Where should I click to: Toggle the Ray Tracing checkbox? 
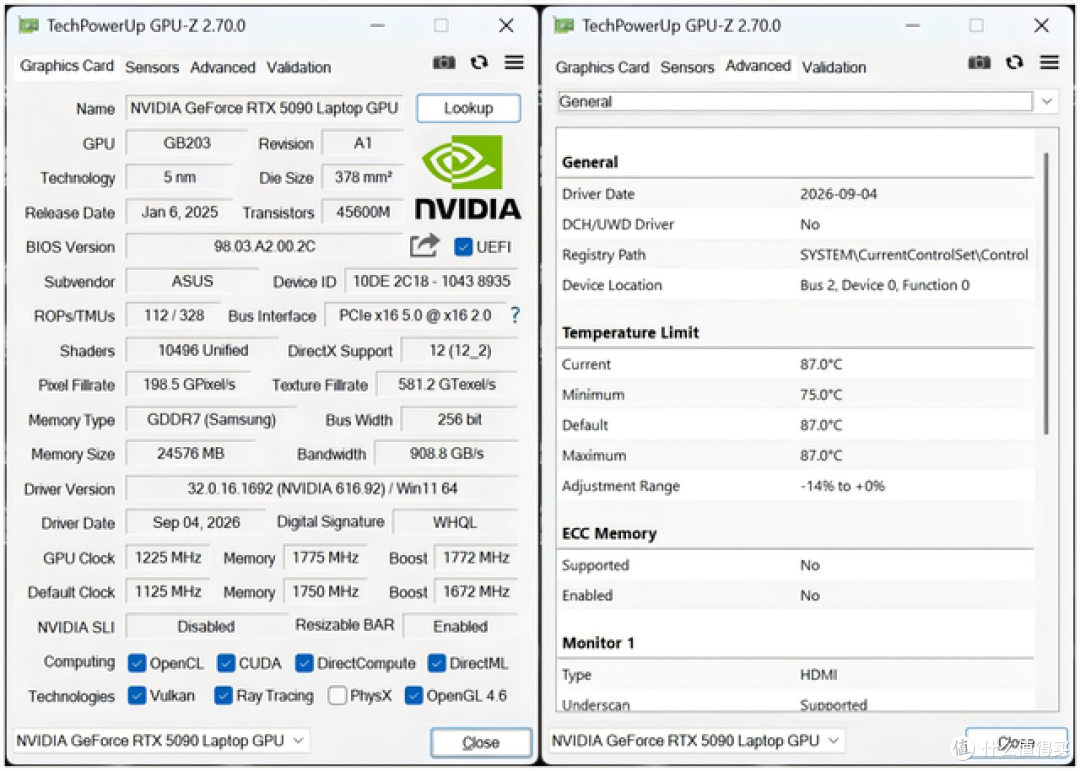point(223,695)
